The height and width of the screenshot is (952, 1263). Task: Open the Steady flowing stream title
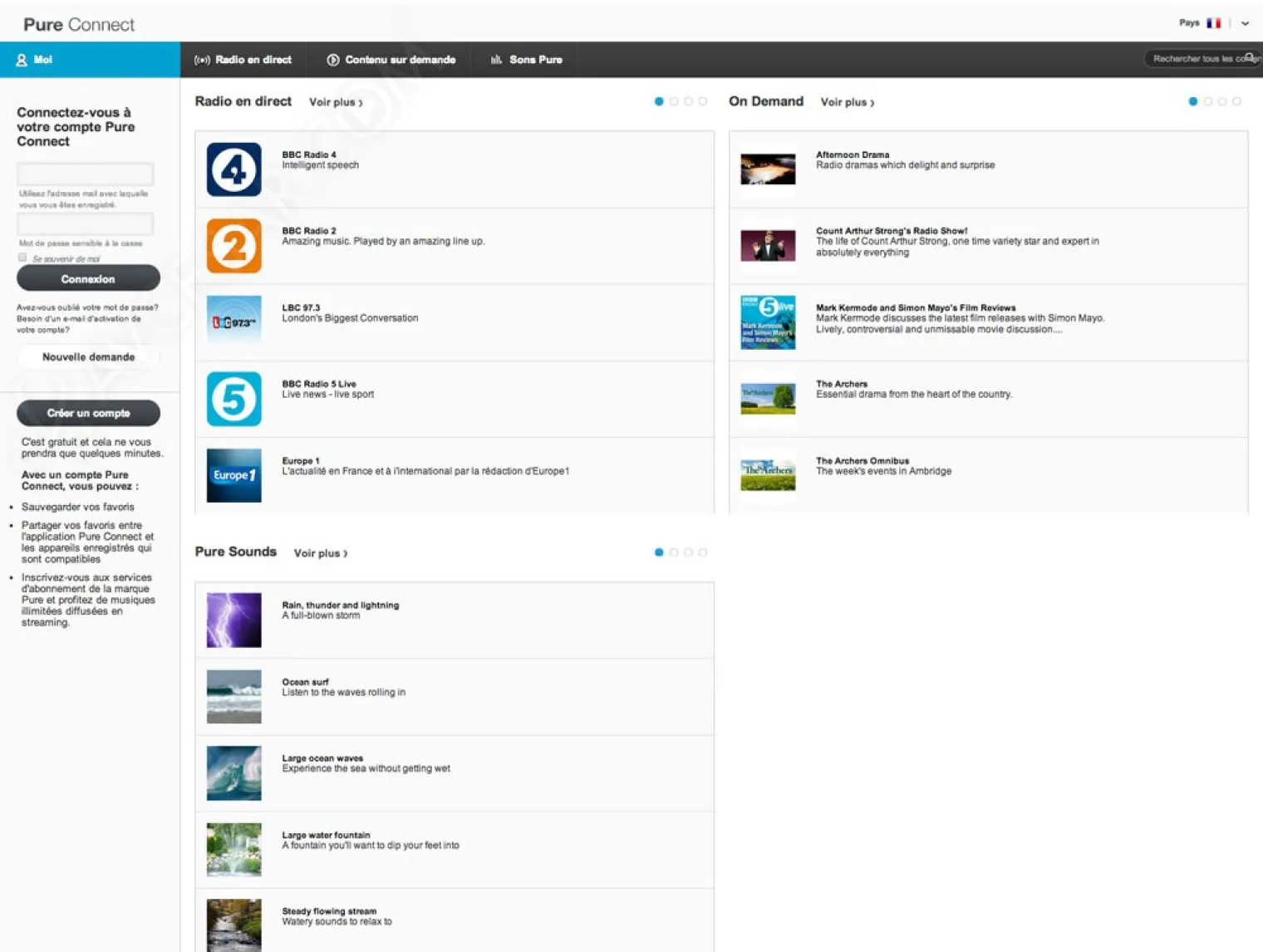(329, 911)
